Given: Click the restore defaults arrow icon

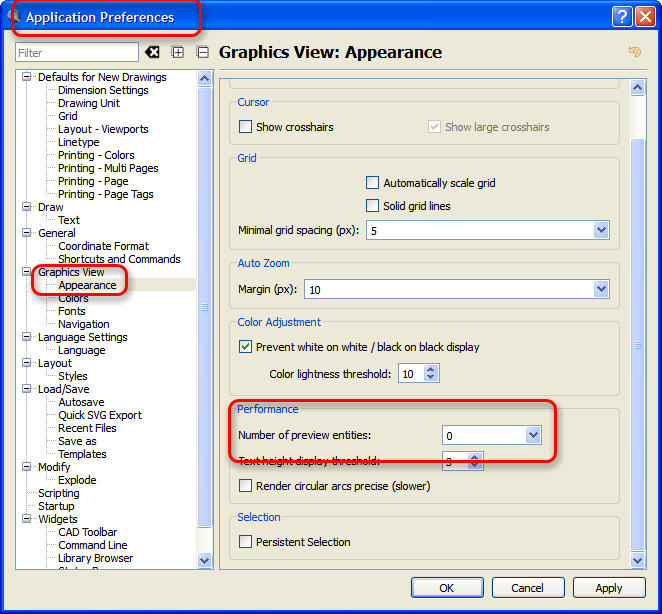Looking at the screenshot, I should click(x=634, y=52).
